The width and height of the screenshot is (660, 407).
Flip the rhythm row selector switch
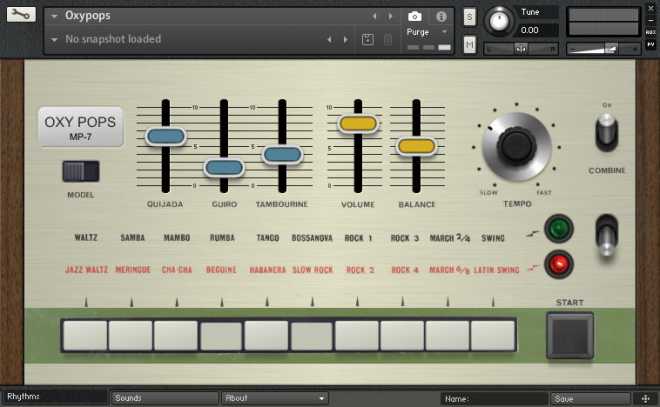pos(606,236)
